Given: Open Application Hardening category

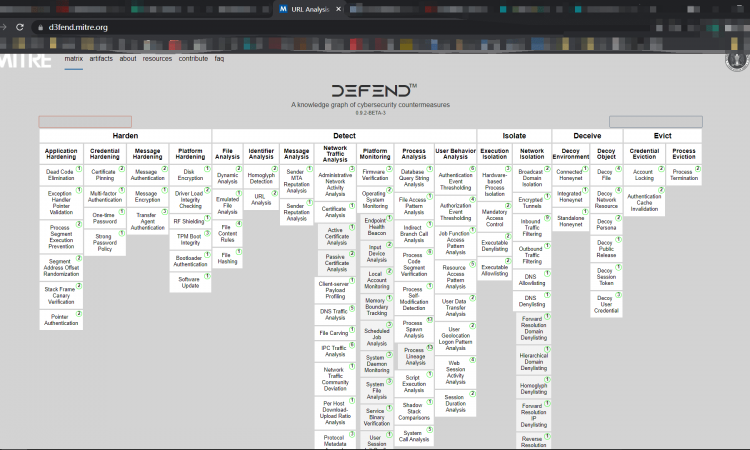Looking at the screenshot, I should point(61,154).
